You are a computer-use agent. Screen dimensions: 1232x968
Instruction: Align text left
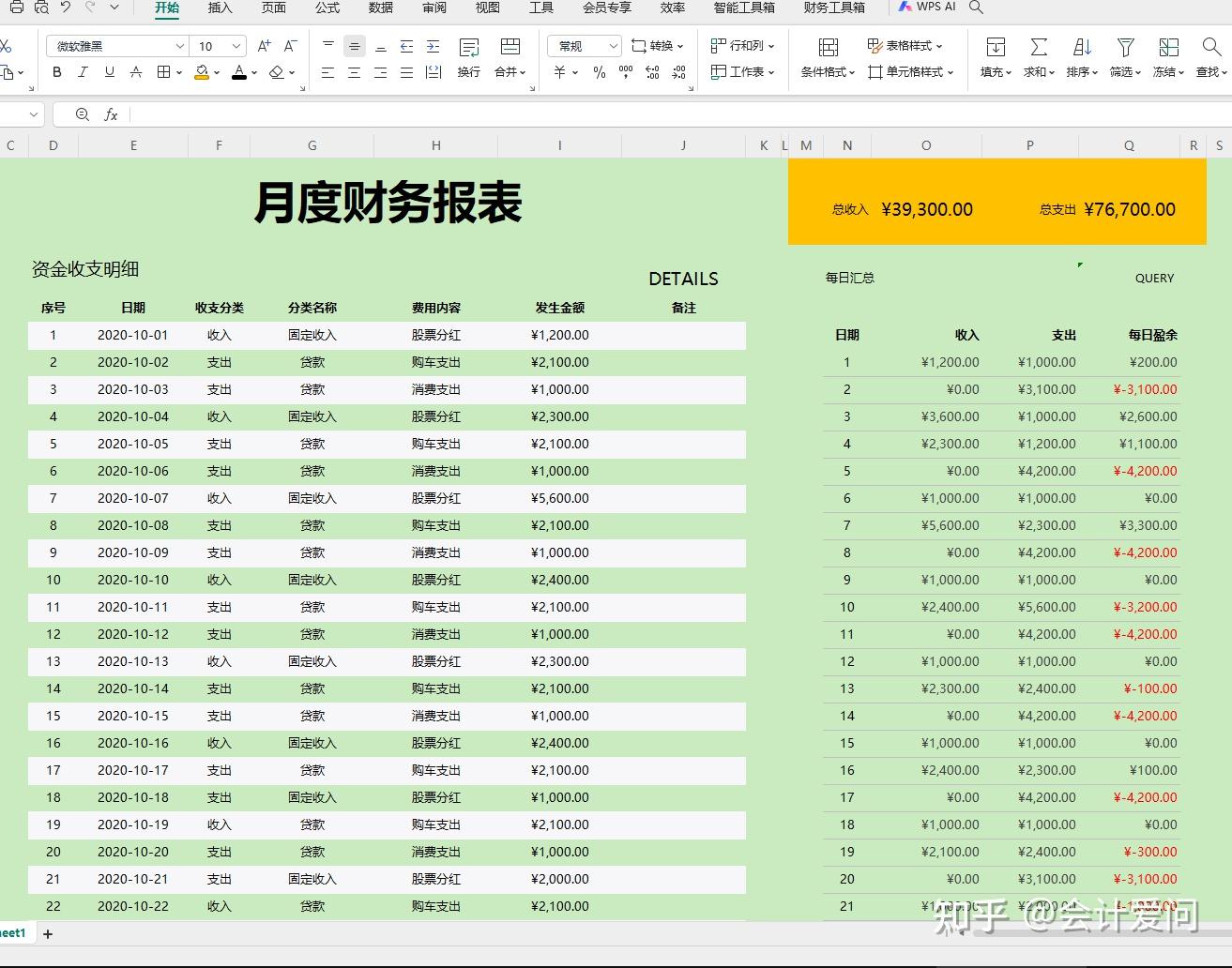coord(327,72)
